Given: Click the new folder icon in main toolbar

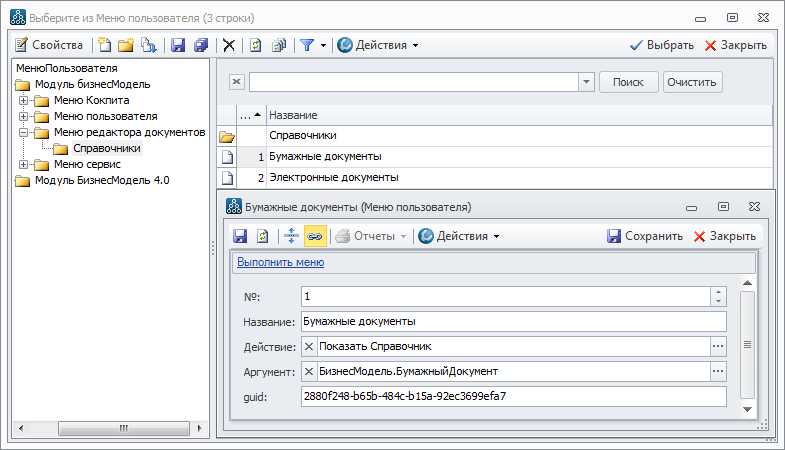Looking at the screenshot, I should coord(126,45).
